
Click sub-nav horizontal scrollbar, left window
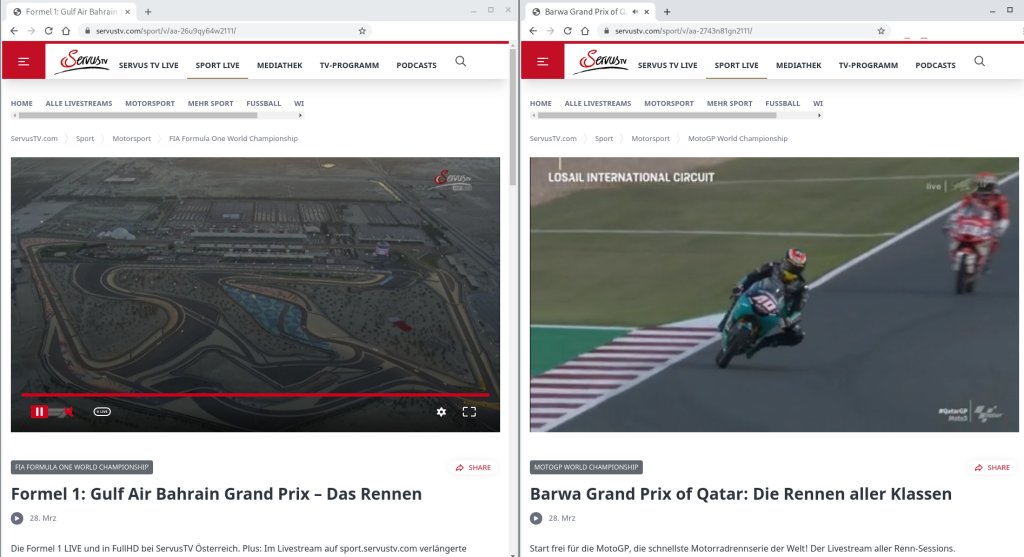[138, 116]
